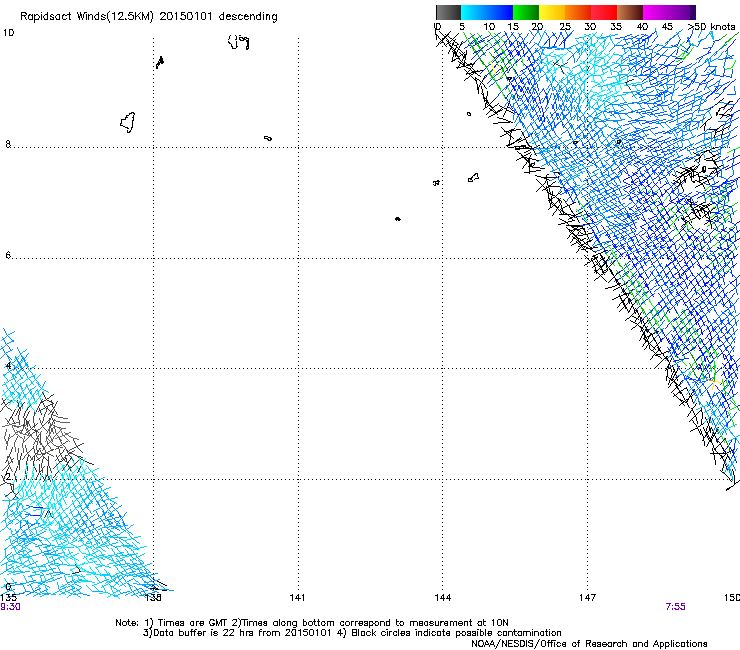
Task: Click the yellow 20-25 knots legend swatch
Action: (552, 12)
